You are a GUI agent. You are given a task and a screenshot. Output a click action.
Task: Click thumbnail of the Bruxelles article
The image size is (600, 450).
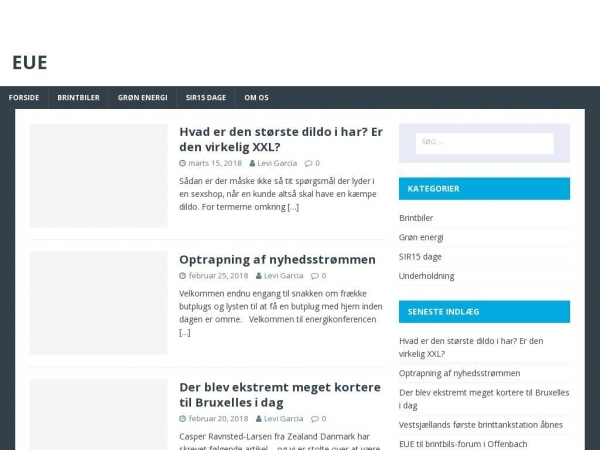[x=99, y=415]
